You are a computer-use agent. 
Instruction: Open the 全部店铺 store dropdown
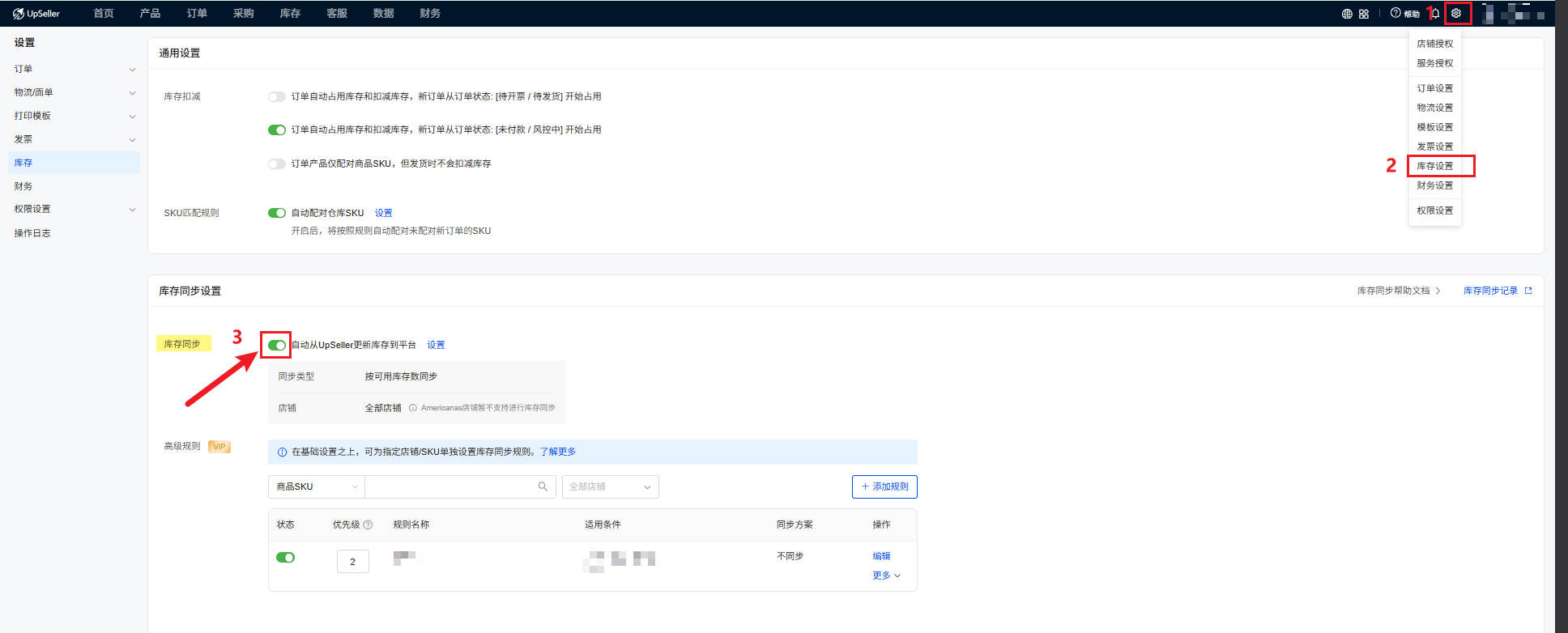[610, 486]
